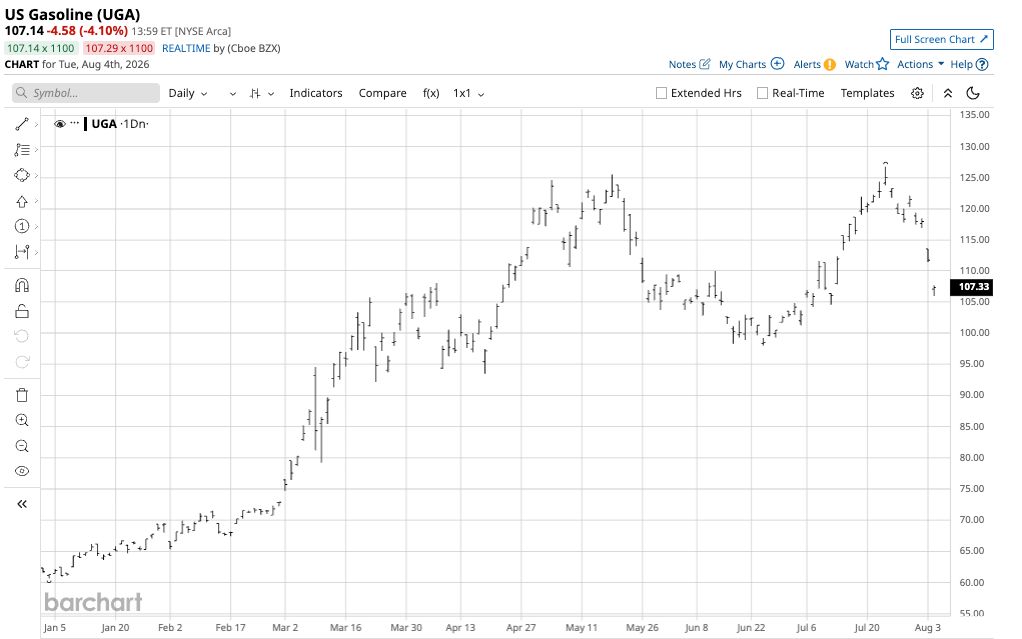
Task: Expand the Fibonacci tool submenu arrow
Action: click(36, 150)
